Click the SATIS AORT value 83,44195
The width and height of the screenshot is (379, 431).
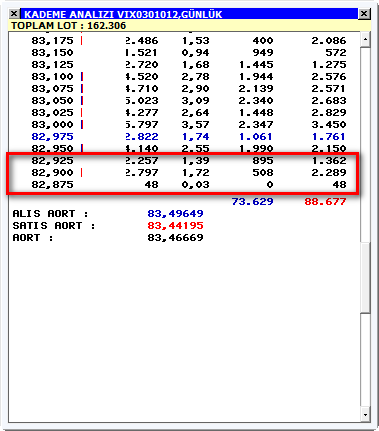click(x=175, y=226)
